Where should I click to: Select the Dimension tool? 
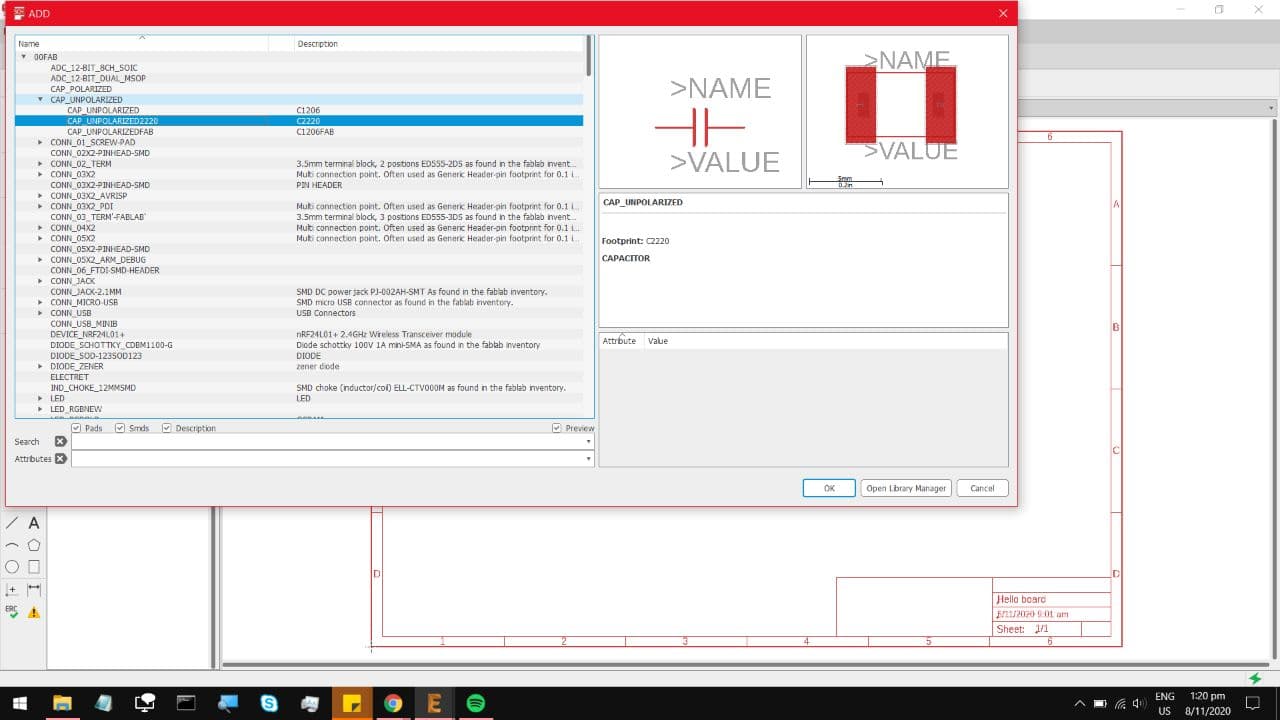click(x=34, y=590)
